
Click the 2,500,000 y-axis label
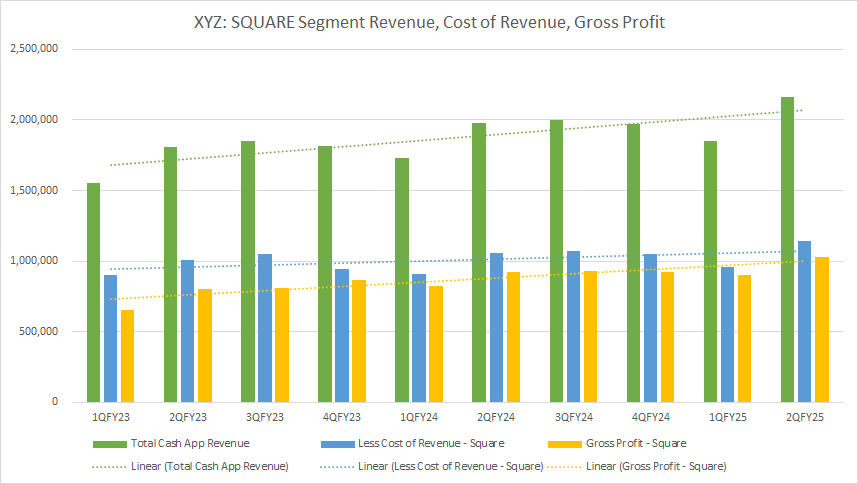34,49
